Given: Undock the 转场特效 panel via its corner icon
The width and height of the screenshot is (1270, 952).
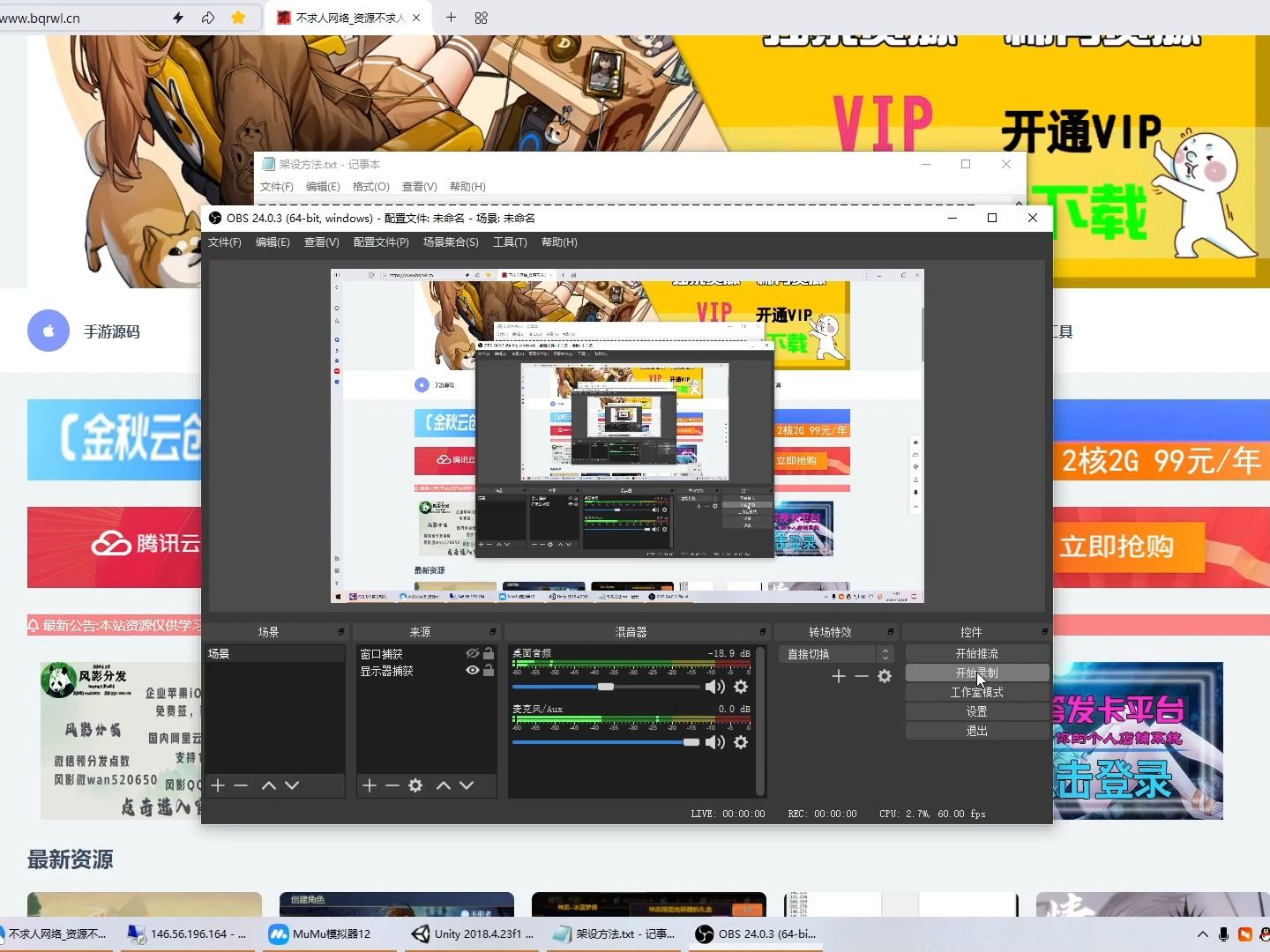Looking at the screenshot, I should point(891,632).
